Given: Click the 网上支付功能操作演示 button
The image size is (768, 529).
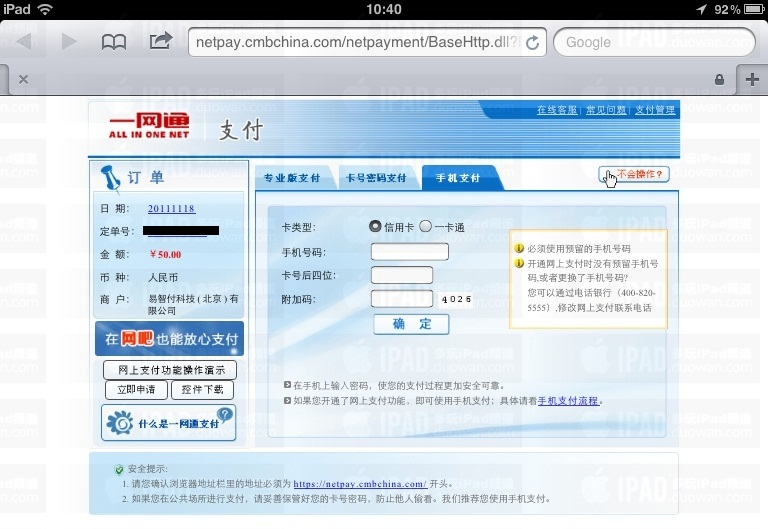Looking at the screenshot, I should 170,370.
